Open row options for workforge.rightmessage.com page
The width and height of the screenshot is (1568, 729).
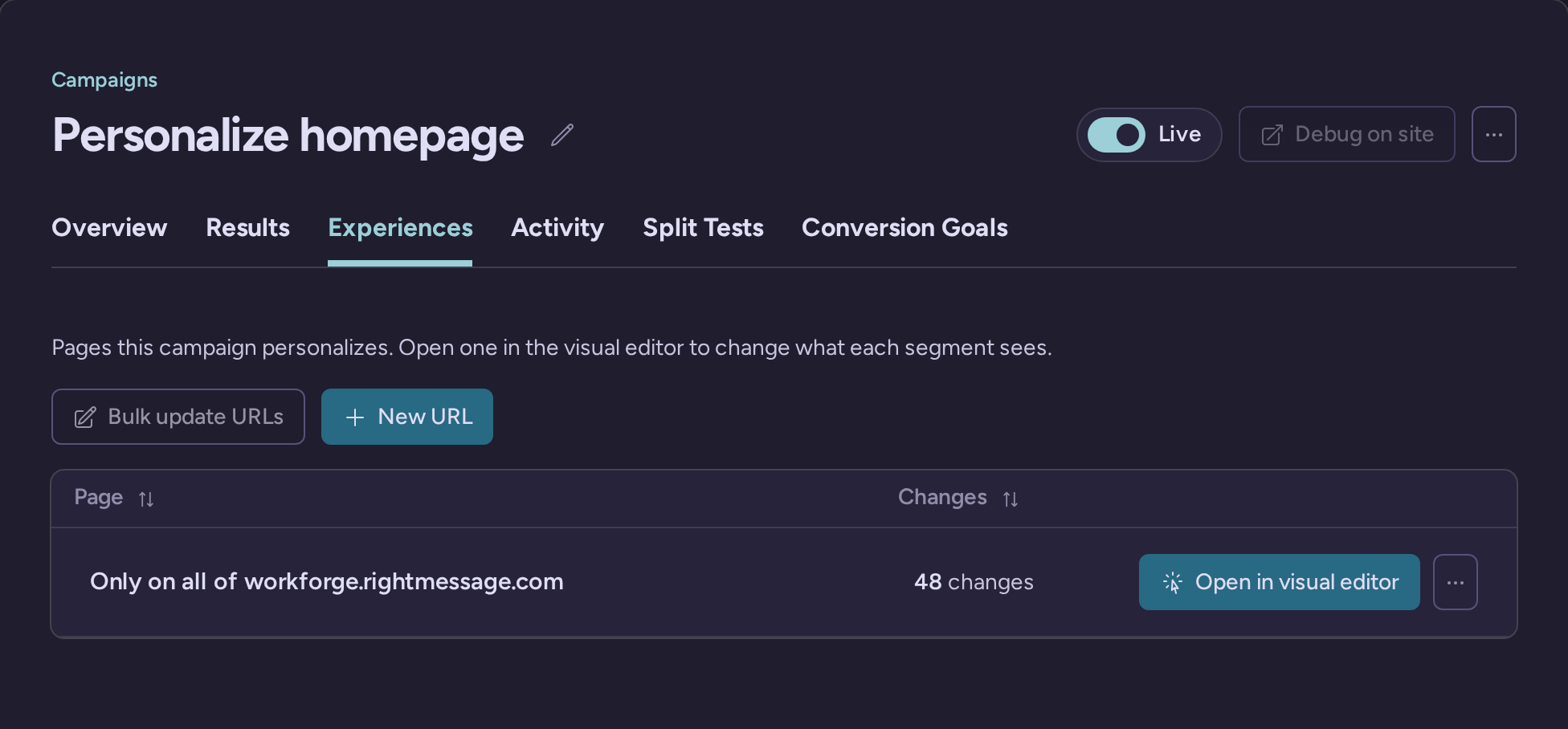1455,582
